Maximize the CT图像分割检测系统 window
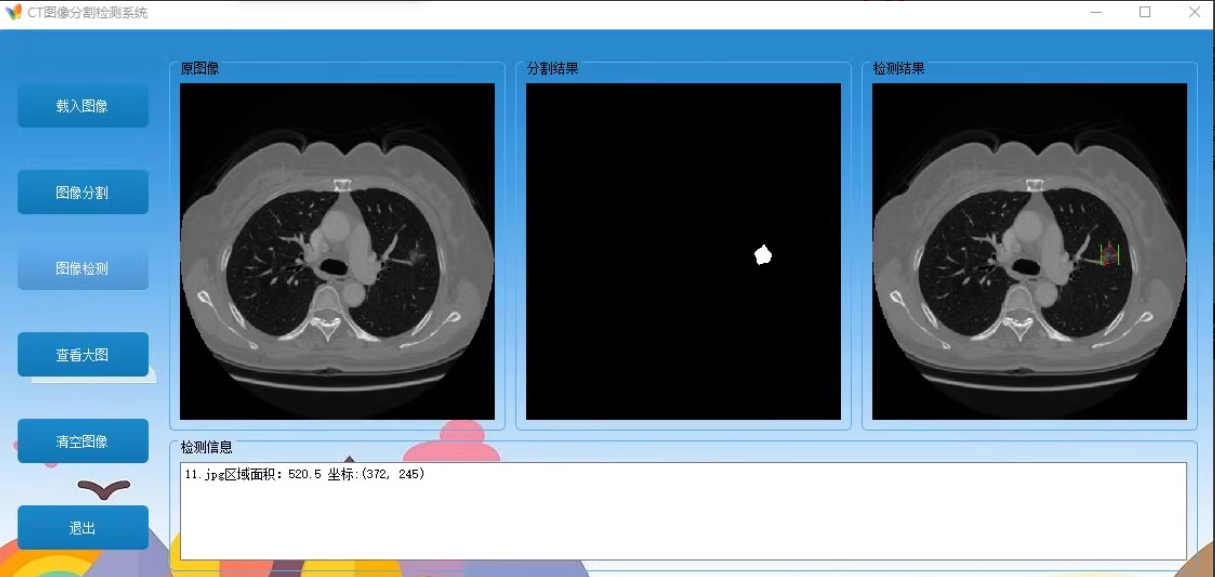1215x577 pixels. pos(1145,13)
